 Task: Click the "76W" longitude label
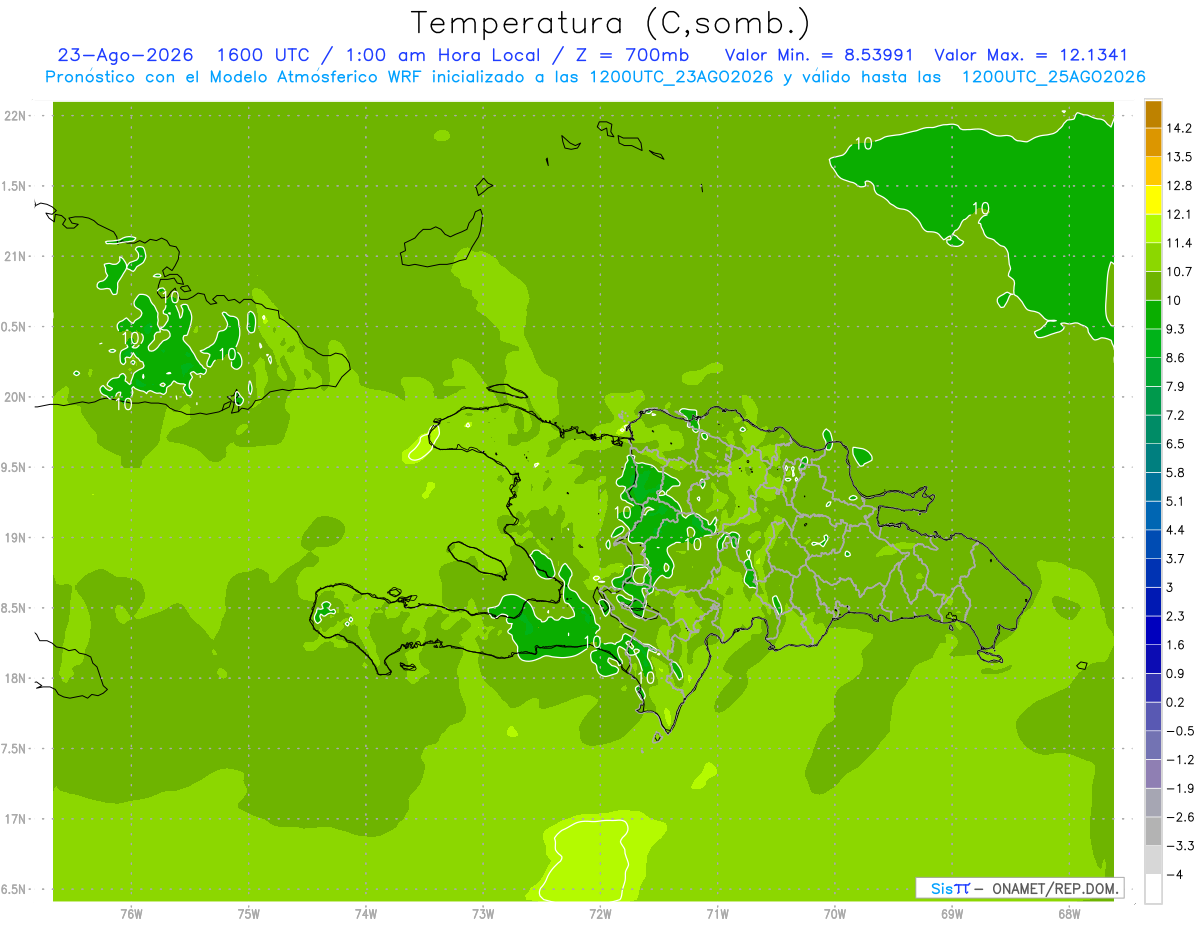pos(131,913)
